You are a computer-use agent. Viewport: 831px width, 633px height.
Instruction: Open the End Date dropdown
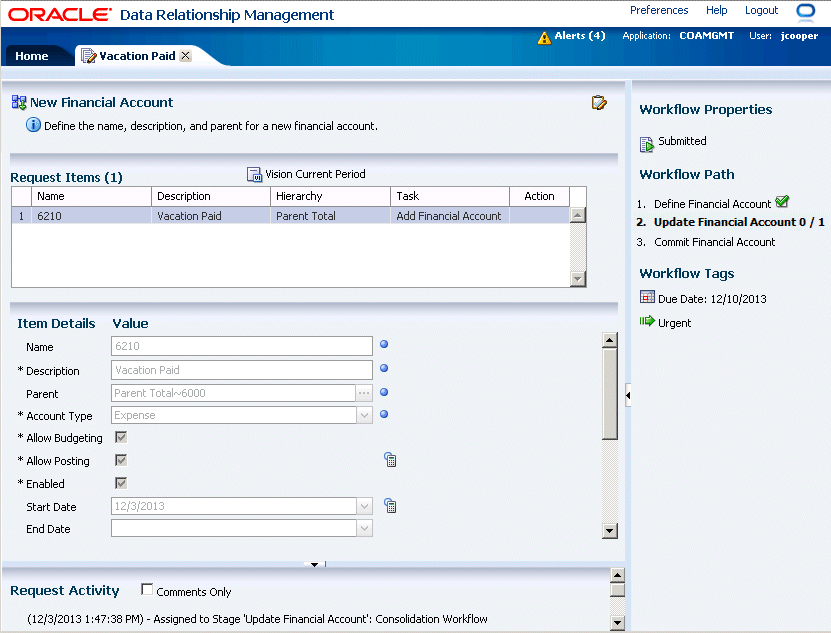click(x=365, y=528)
